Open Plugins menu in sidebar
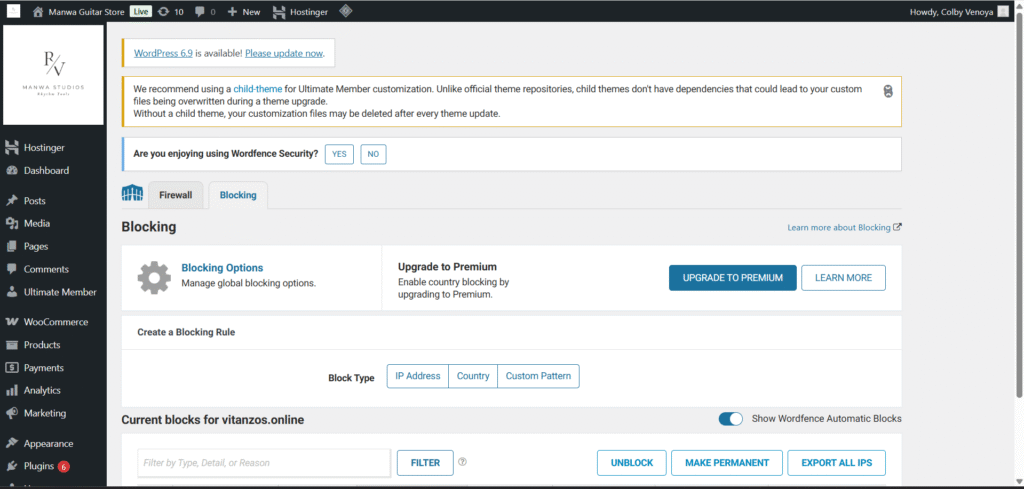This screenshot has width=1024, height=489. (x=39, y=466)
